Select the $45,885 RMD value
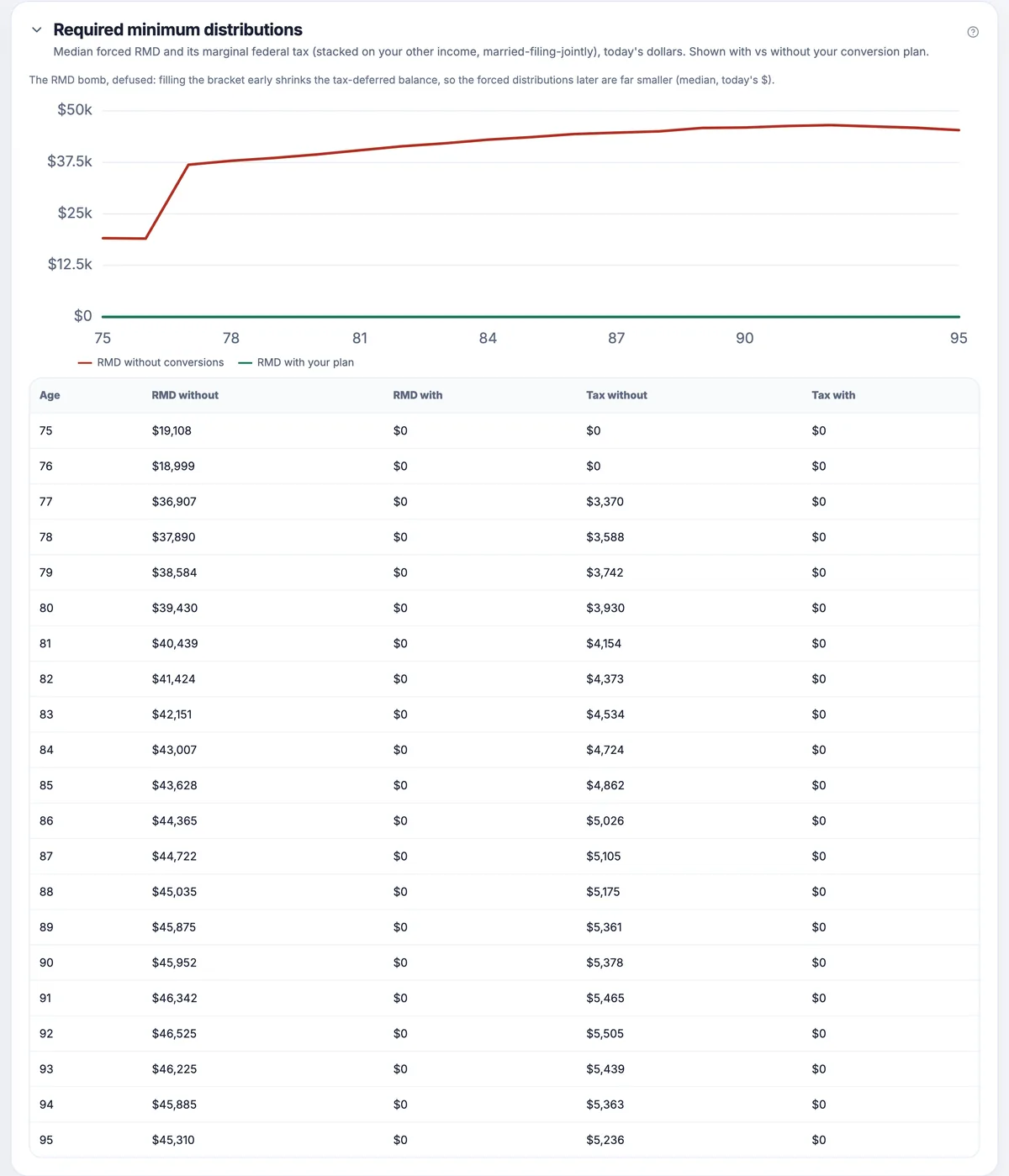Viewport: 1009px width, 1176px height. tap(174, 1105)
